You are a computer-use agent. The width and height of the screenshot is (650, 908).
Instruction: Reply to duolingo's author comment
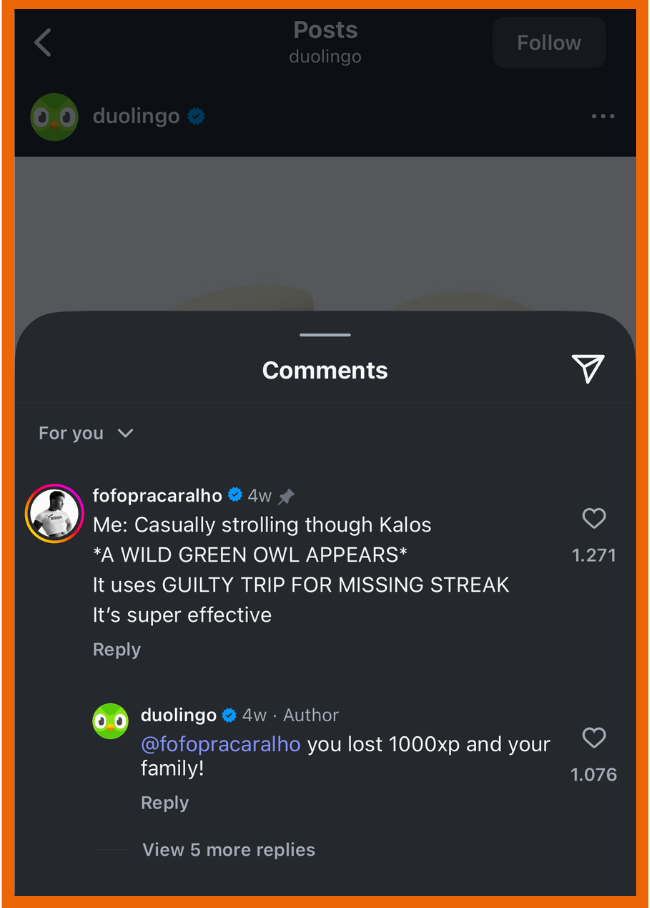tap(165, 803)
